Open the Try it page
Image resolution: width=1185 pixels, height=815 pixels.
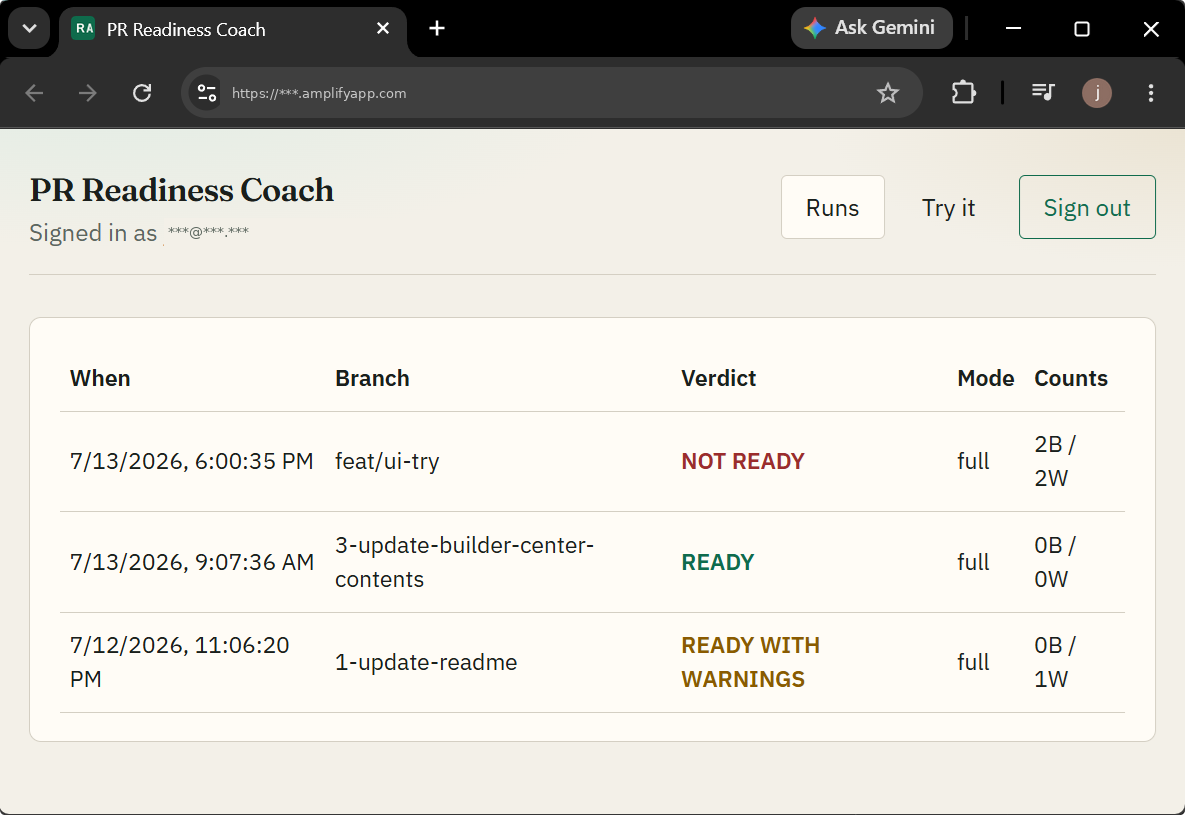point(948,207)
